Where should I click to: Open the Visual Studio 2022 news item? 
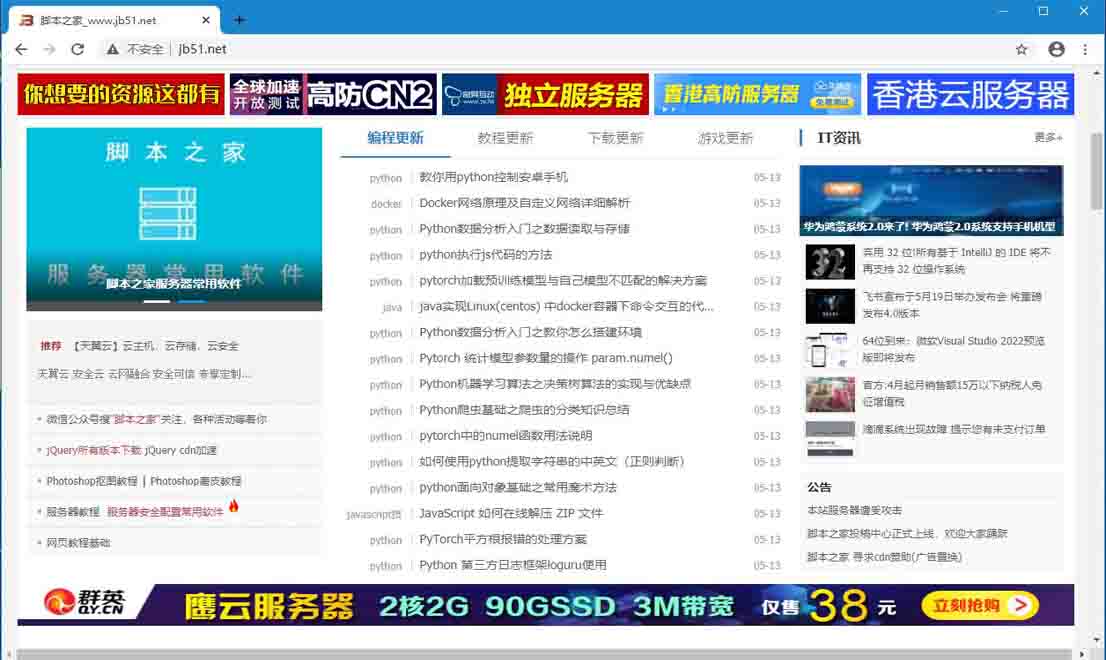954,349
